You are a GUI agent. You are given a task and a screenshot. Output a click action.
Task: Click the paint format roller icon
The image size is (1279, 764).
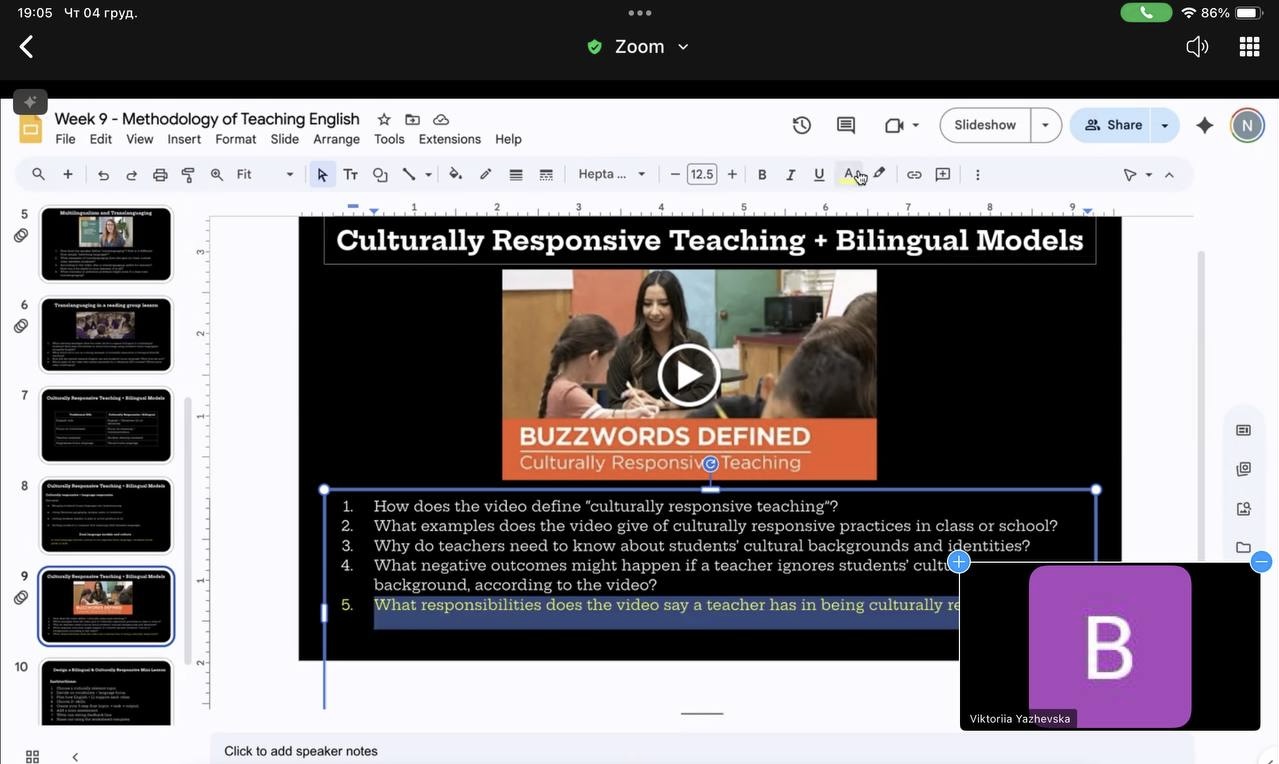point(188,174)
